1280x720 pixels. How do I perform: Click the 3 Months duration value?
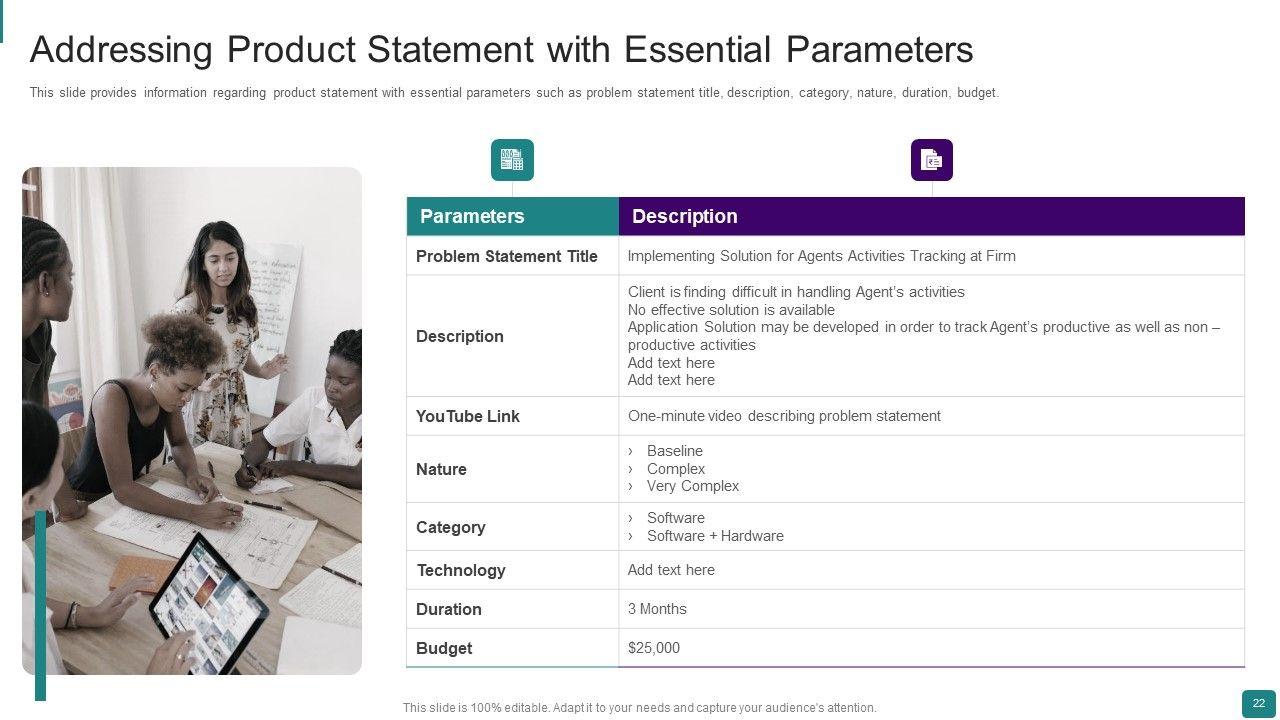click(657, 609)
